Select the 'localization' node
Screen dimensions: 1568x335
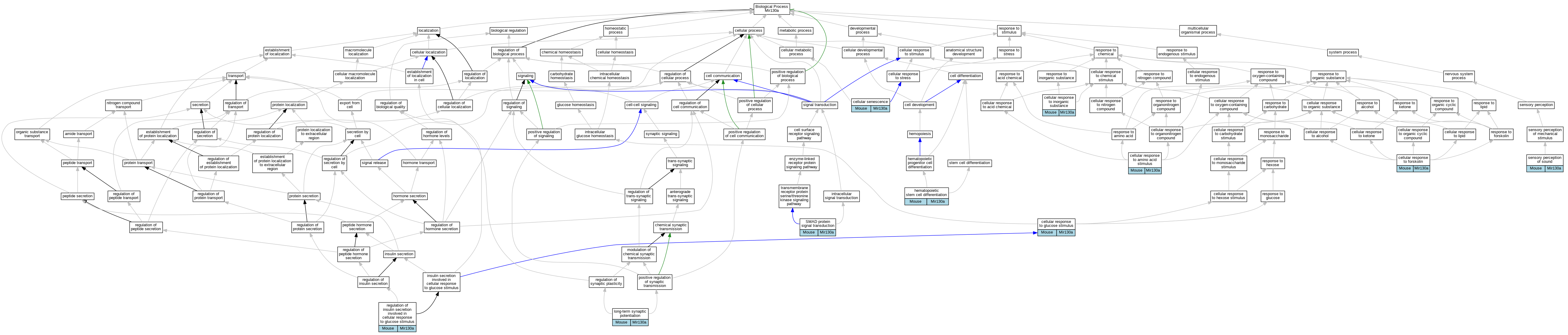point(428,31)
